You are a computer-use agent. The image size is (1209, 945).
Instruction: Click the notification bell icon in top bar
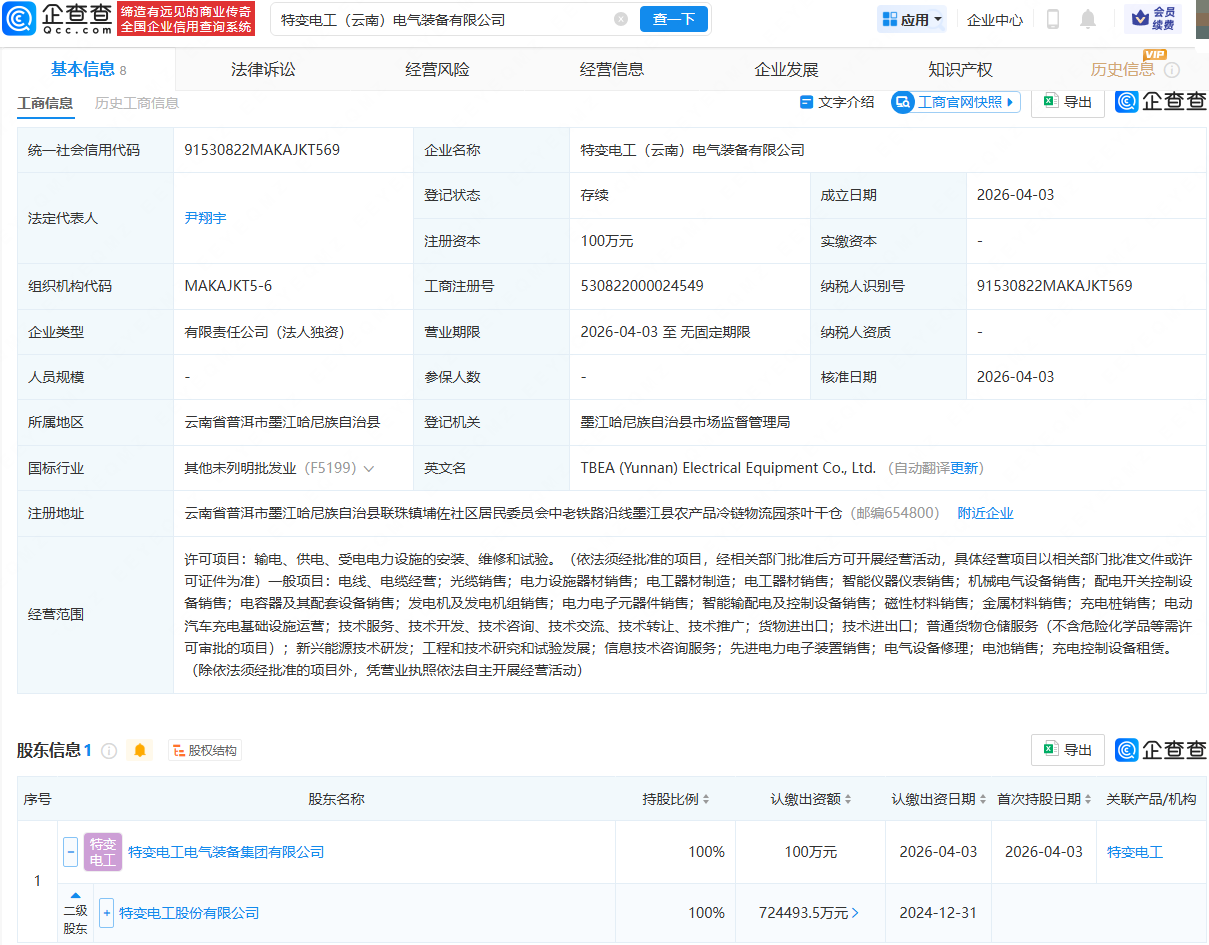pyautogui.click(x=1089, y=19)
